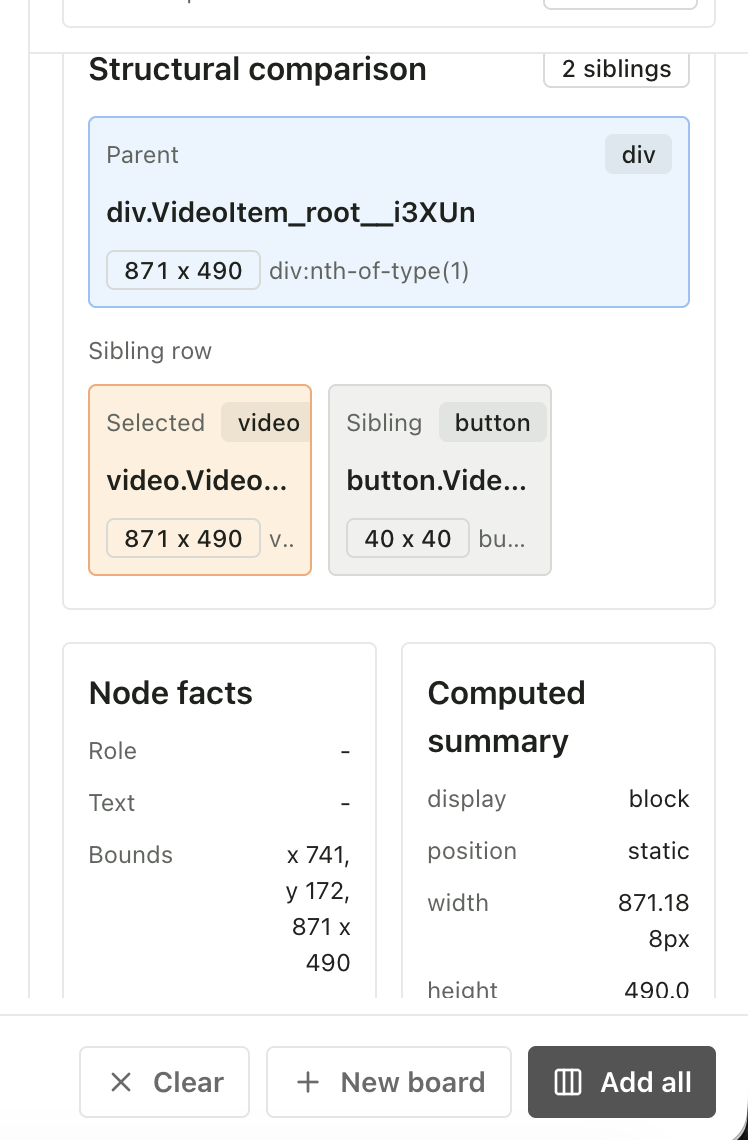This screenshot has width=748, height=1140.
Task: Click the Add all button
Action: point(622,1082)
